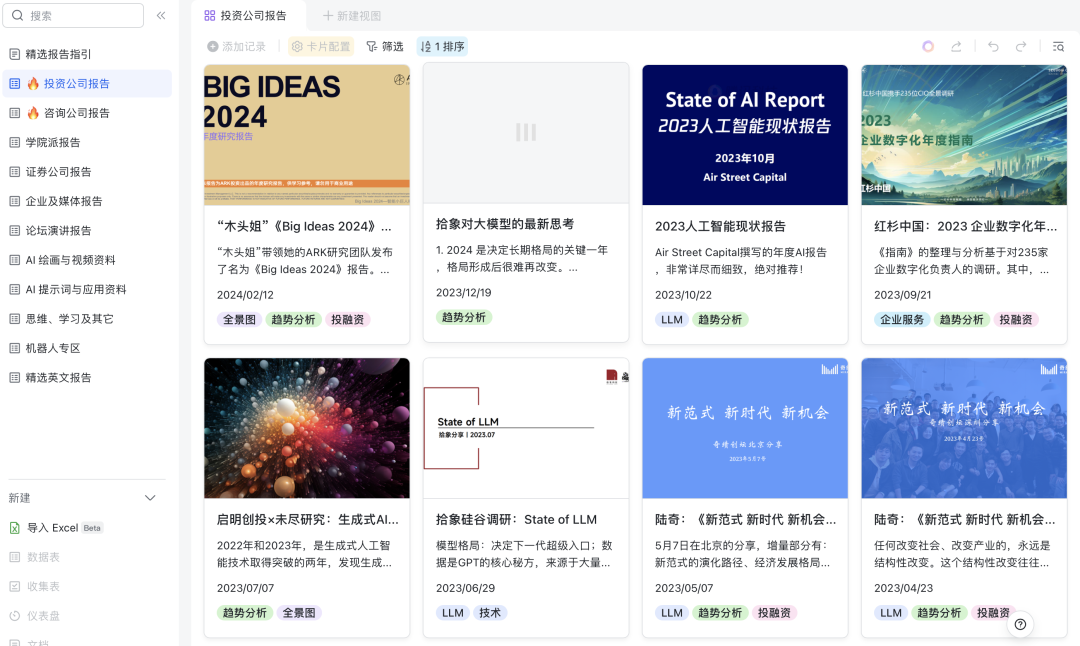Open 证券公司报告 in the sidebar
Viewport: 1080px width, 646px height.
pos(87,171)
